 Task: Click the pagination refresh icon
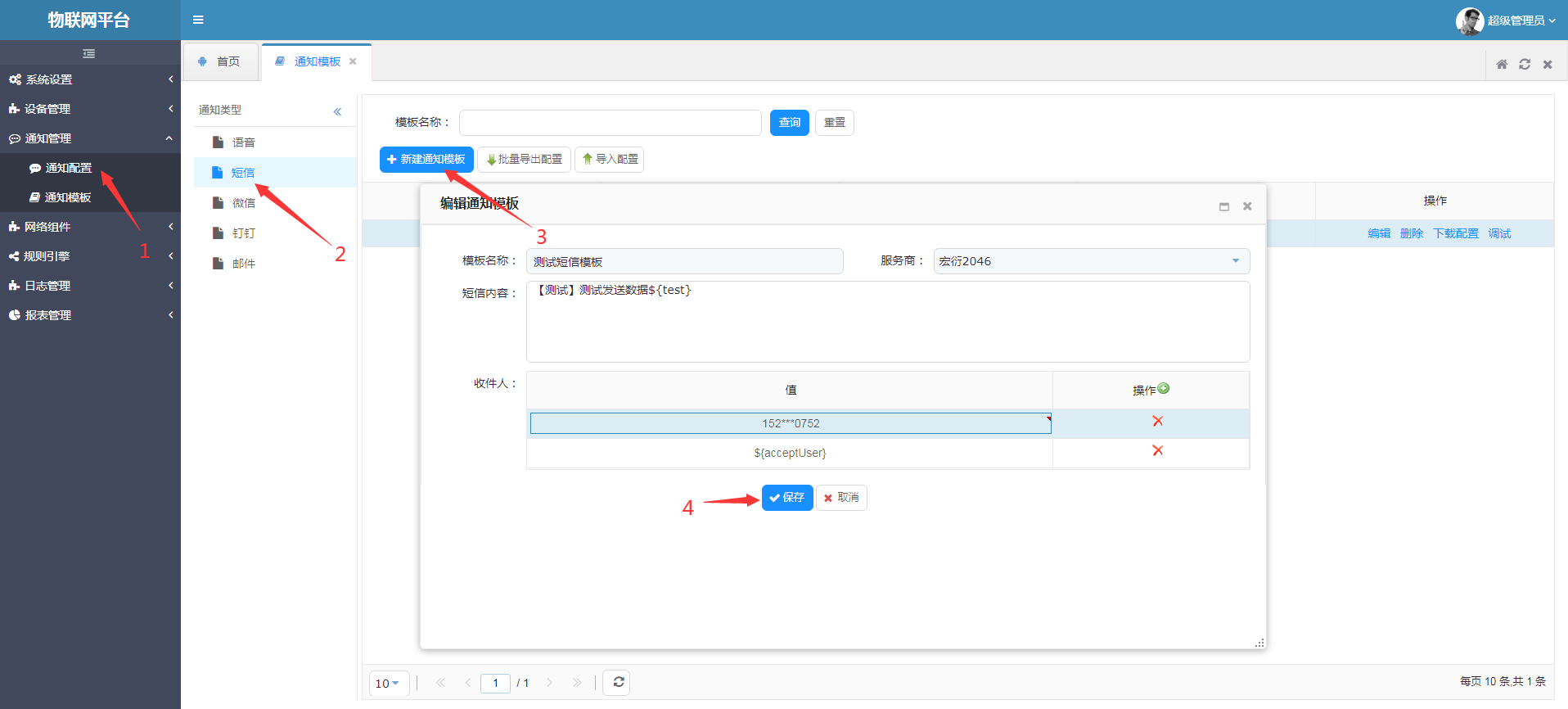point(619,682)
